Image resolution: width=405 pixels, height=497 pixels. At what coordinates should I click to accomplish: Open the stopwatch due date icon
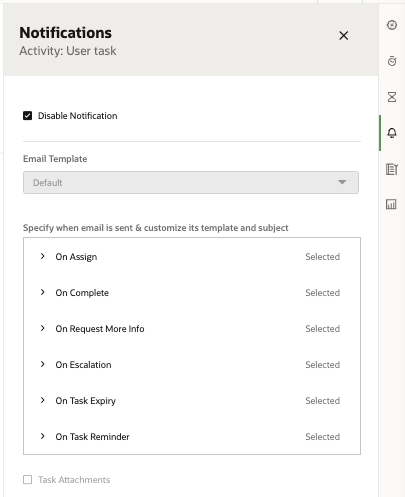click(392, 61)
